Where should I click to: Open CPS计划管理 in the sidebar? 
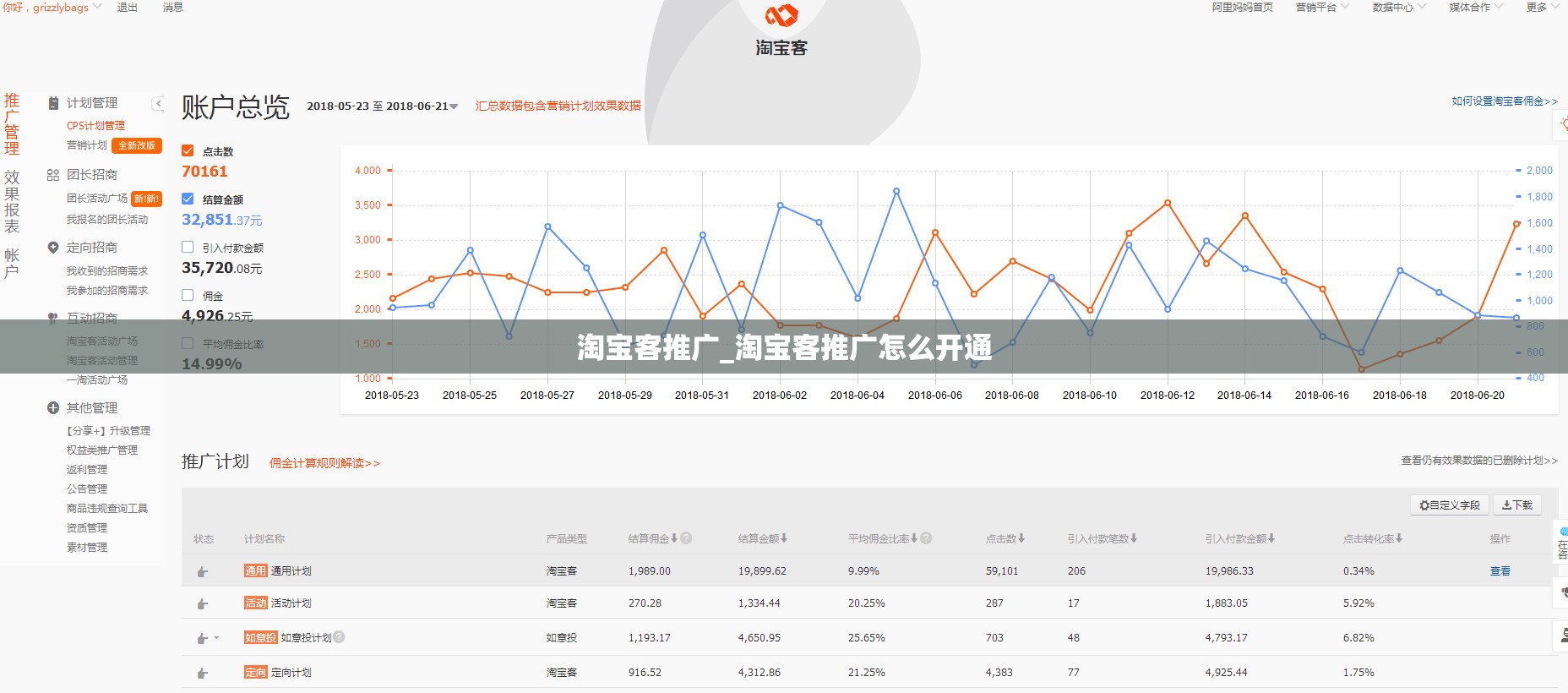click(x=95, y=126)
